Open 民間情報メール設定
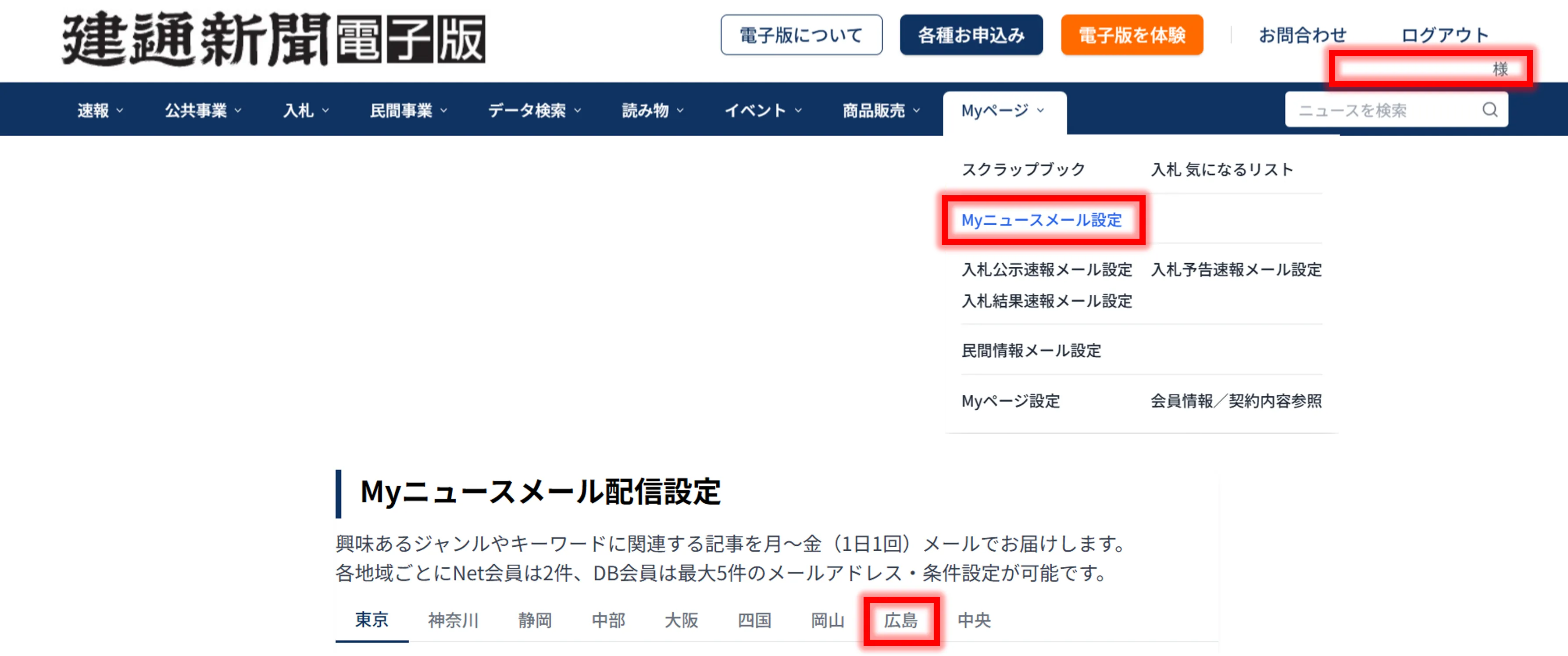The height and width of the screenshot is (656, 1568). 1031,350
